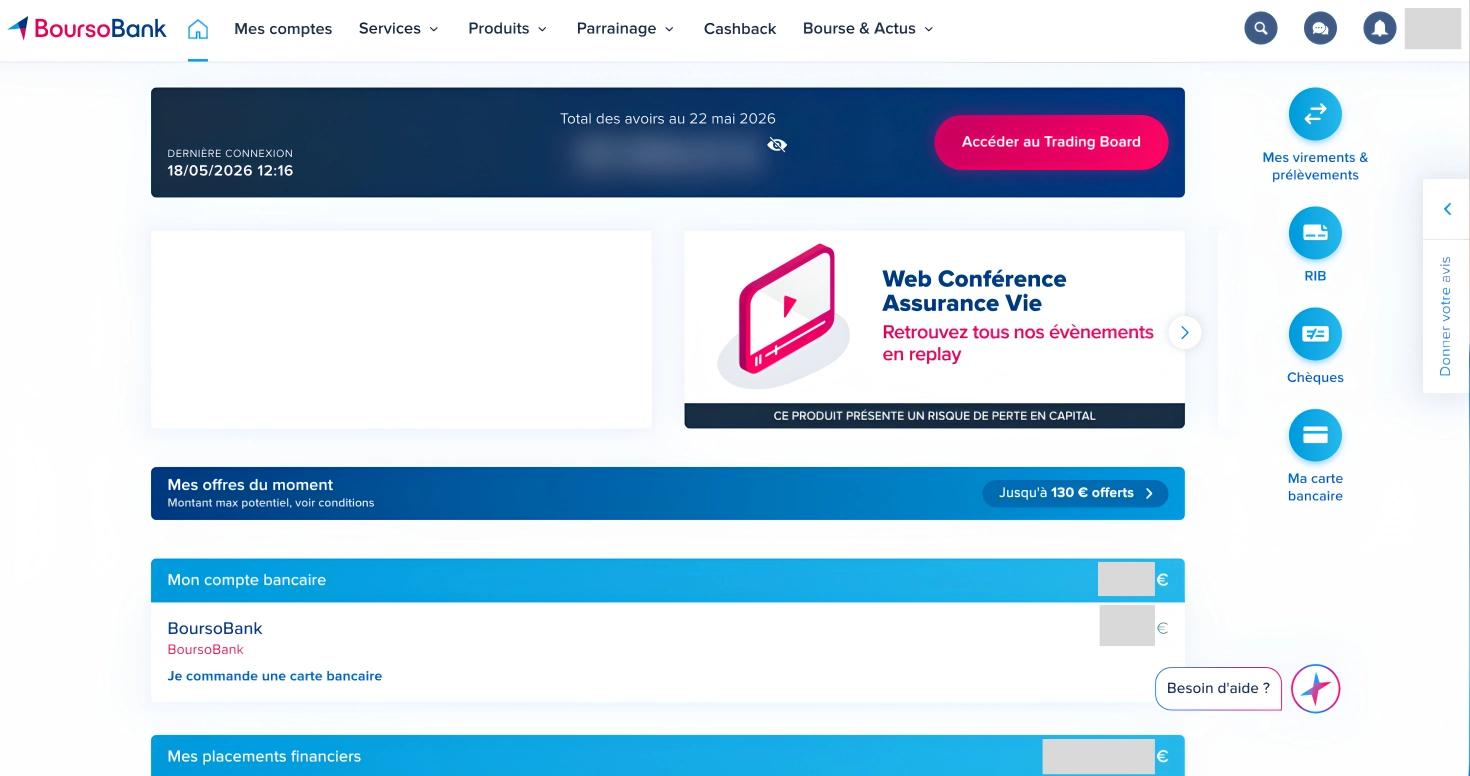This screenshot has width=1470, height=776.
Task: Open Mes virements & prélèvements icon
Action: pos(1315,114)
